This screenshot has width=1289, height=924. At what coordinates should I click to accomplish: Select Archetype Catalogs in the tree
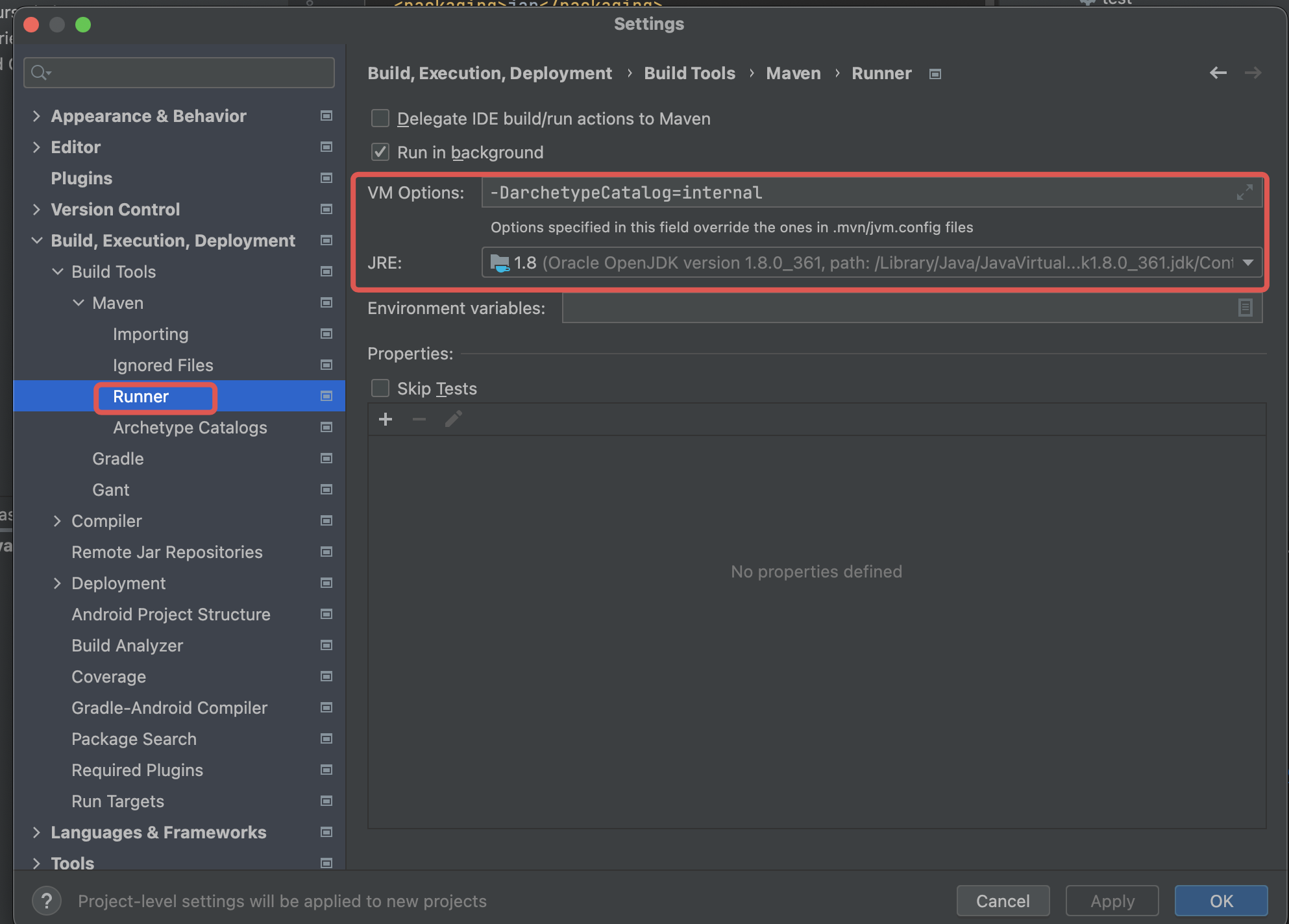[190, 428]
